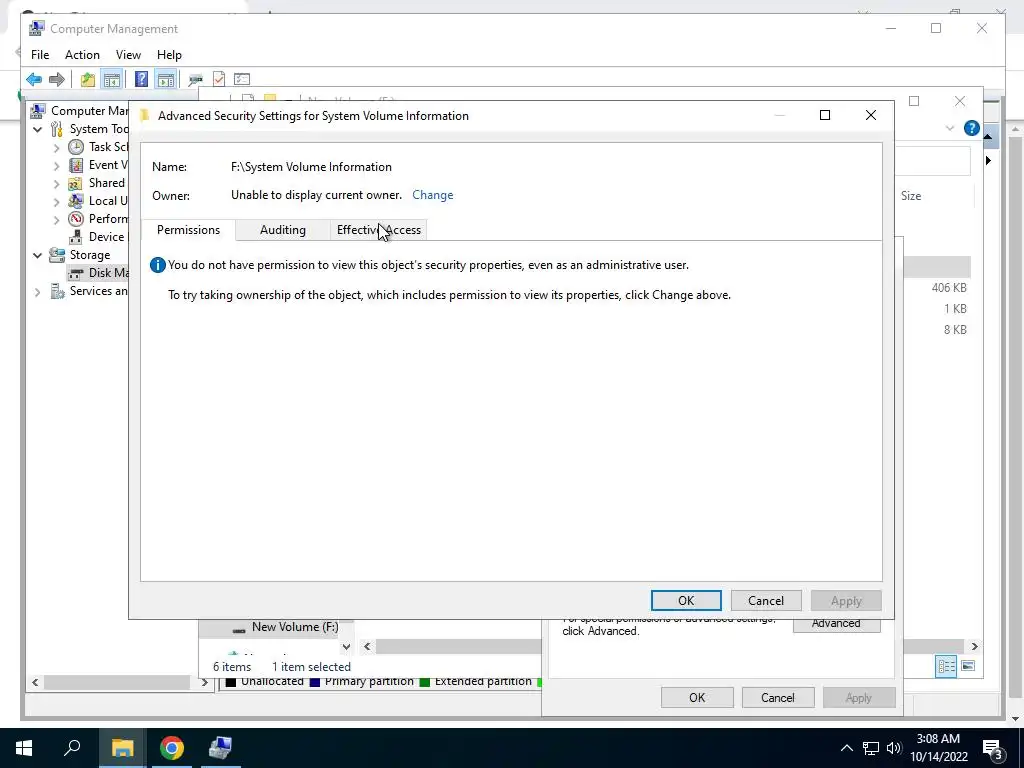Switch to the Permissions tab

188,230
